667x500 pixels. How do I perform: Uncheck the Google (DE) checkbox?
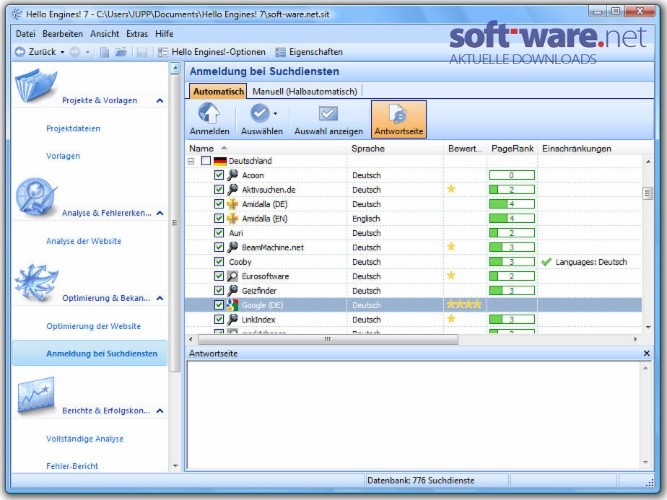pos(219,305)
